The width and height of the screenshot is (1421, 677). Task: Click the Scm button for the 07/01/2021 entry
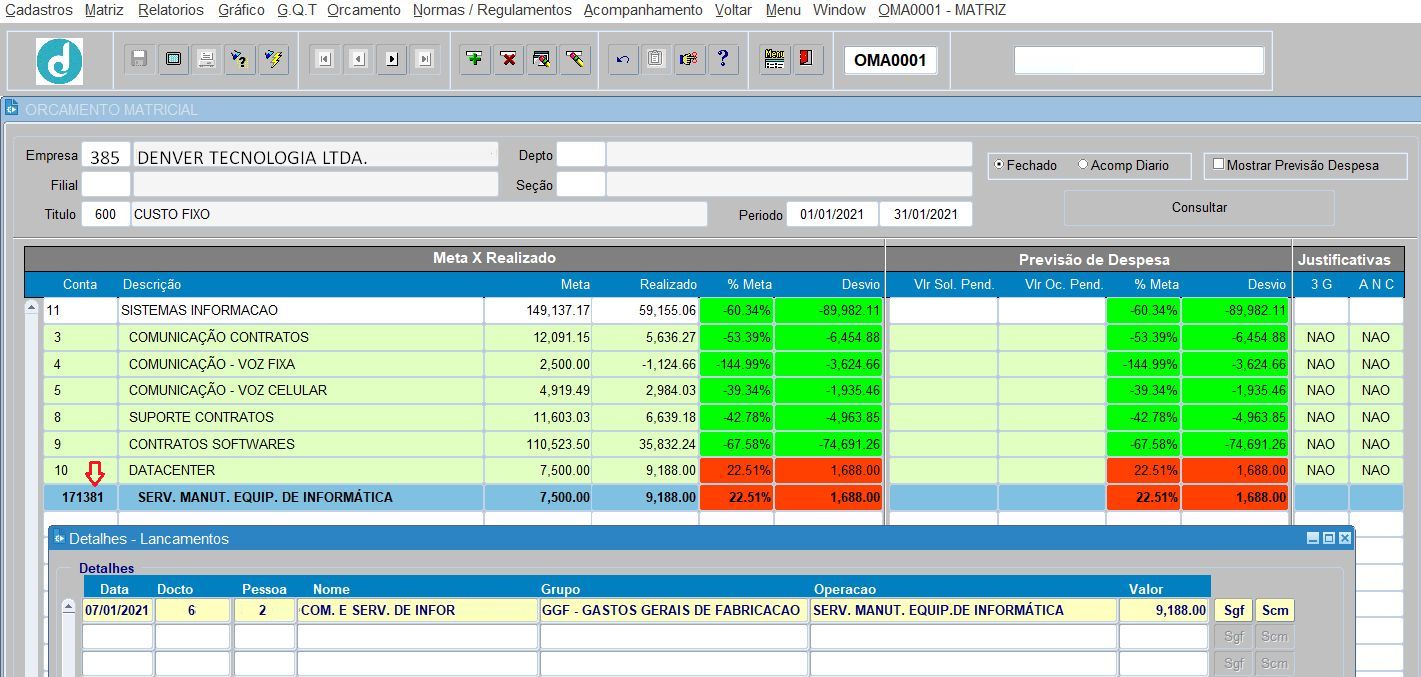pyautogui.click(x=1274, y=610)
